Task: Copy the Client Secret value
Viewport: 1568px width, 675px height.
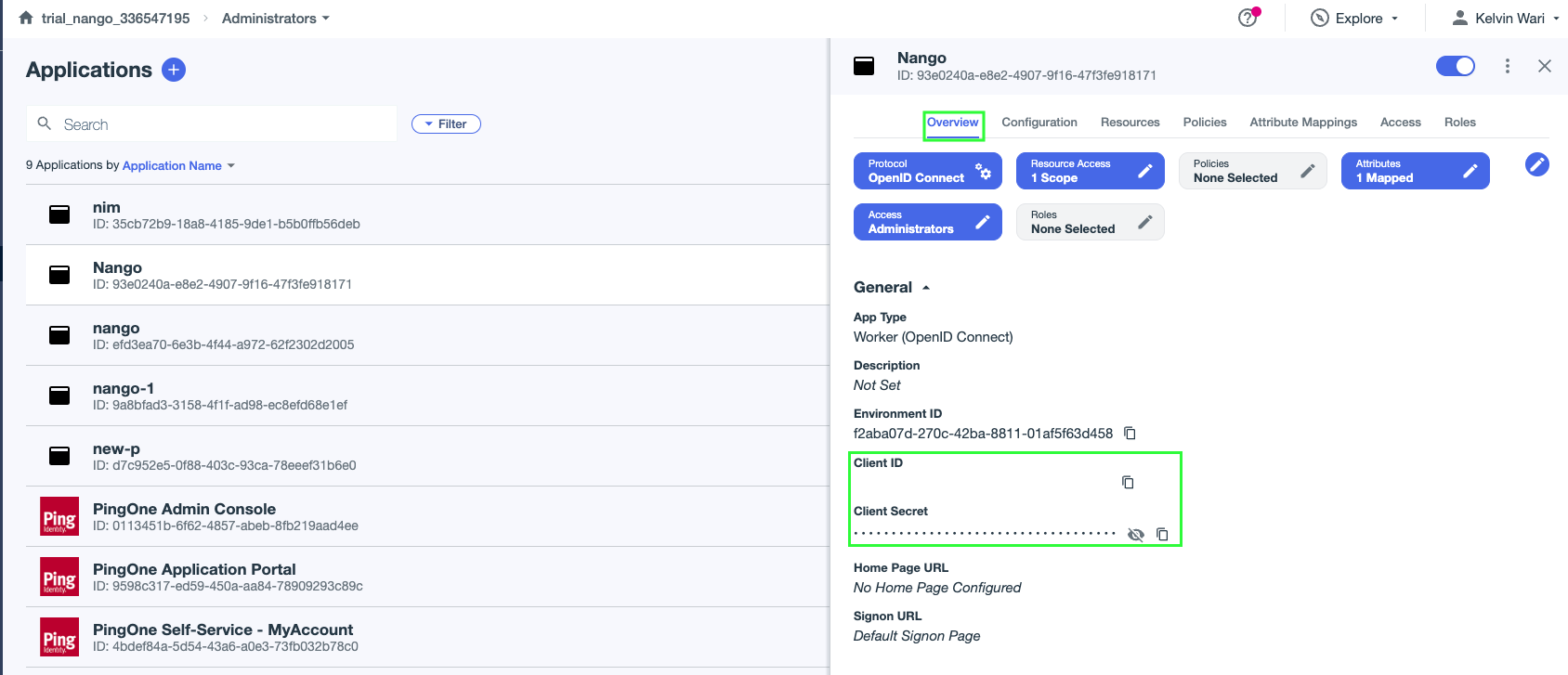Action: 1162,534
